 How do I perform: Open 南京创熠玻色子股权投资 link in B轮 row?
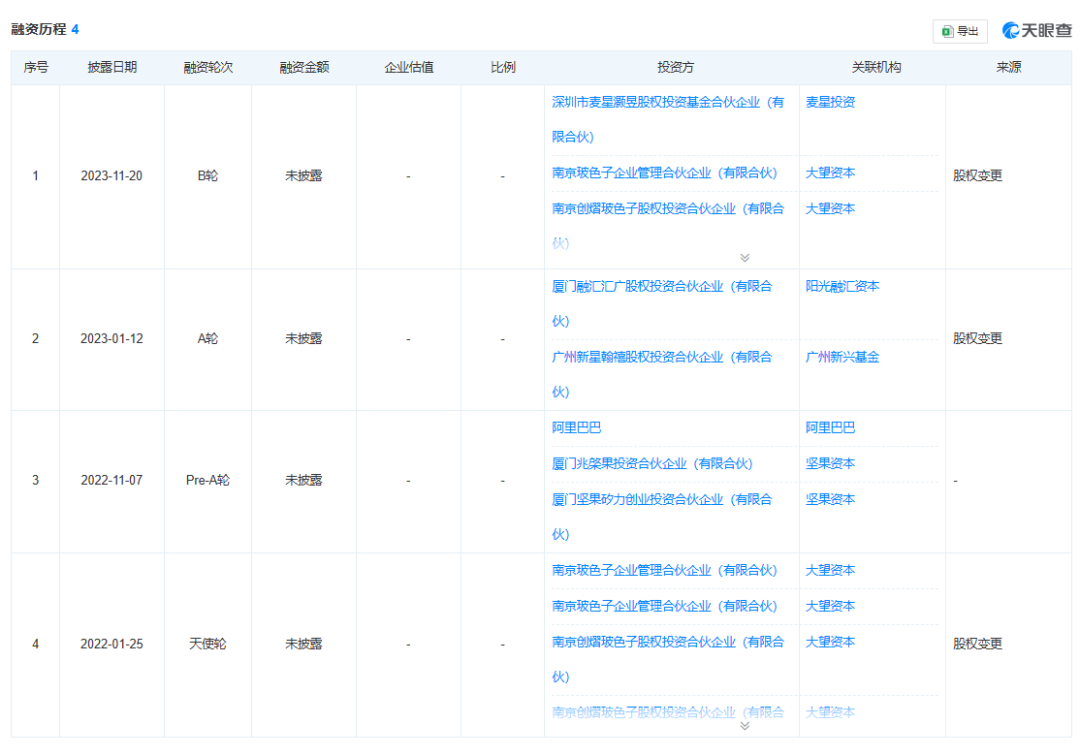667,226
